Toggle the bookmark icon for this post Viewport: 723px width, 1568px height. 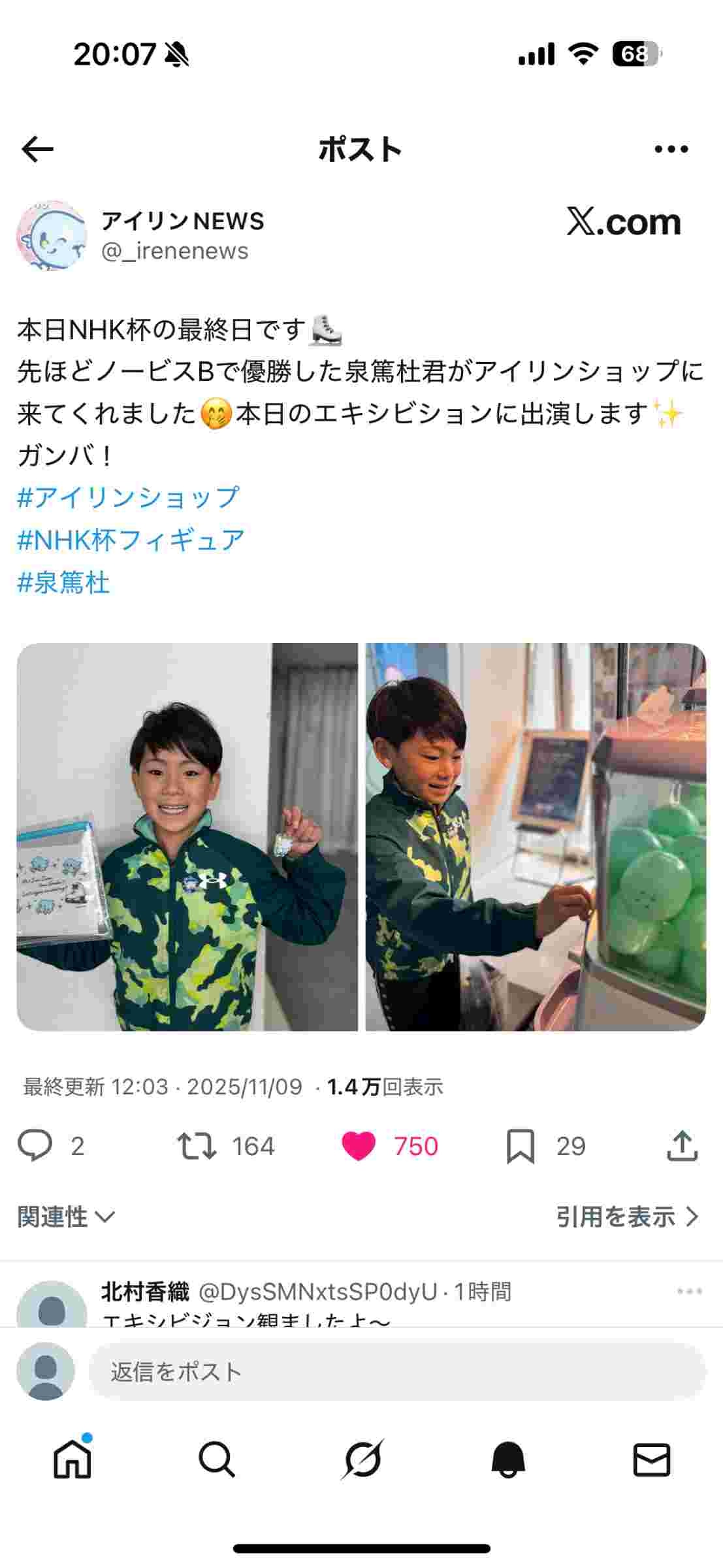coord(521,1146)
